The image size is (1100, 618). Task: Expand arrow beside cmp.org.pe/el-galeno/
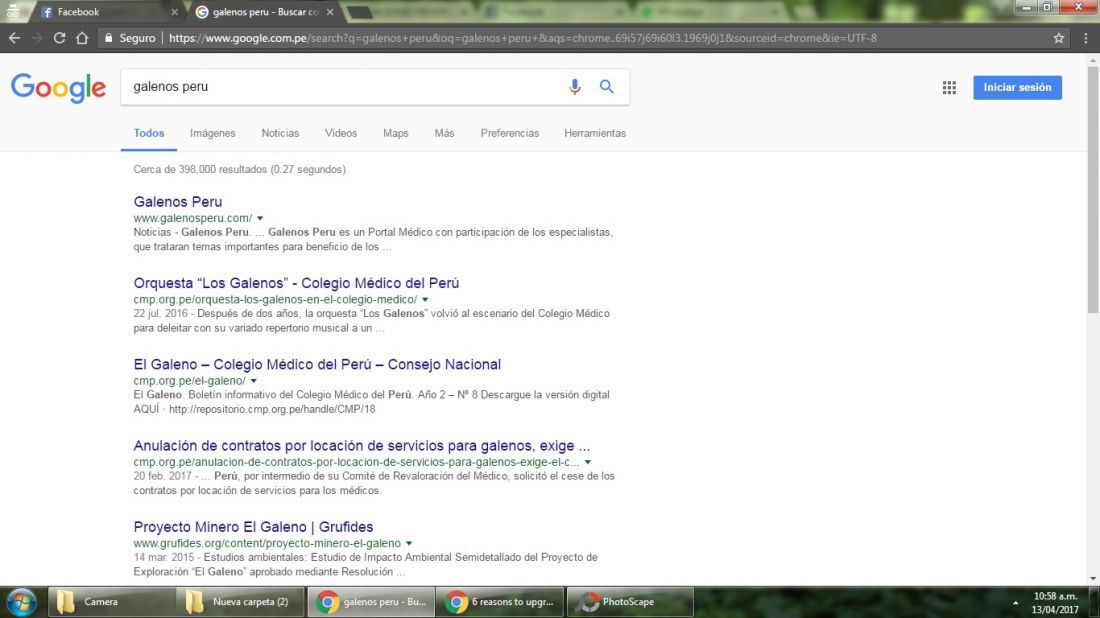[x=254, y=381]
